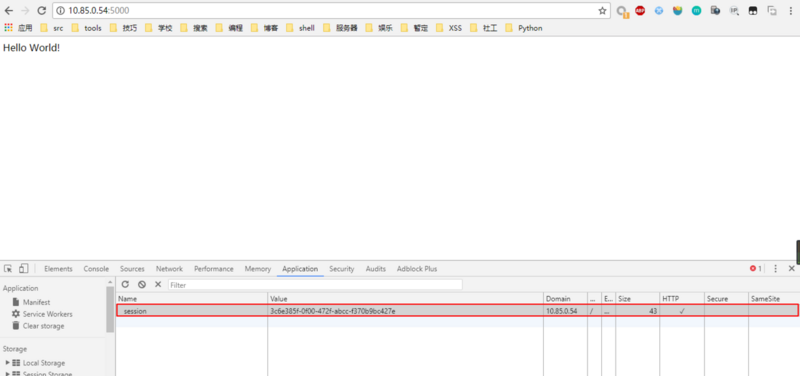Image resolution: width=800 pixels, height=376 pixels.
Task: Open the XSS bookmarks folder
Action: coord(449,28)
